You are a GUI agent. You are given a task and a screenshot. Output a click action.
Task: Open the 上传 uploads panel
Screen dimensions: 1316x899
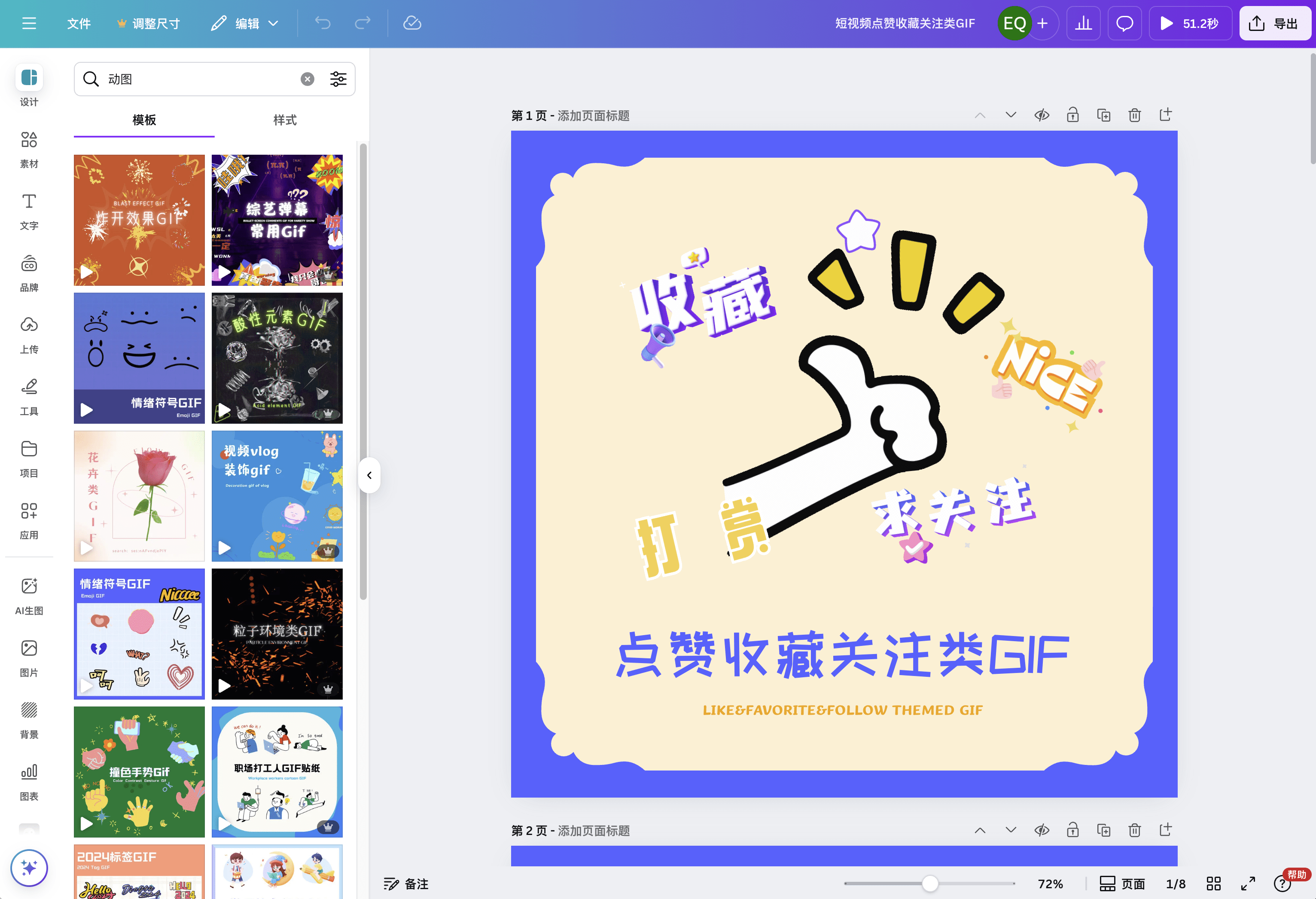coord(29,335)
